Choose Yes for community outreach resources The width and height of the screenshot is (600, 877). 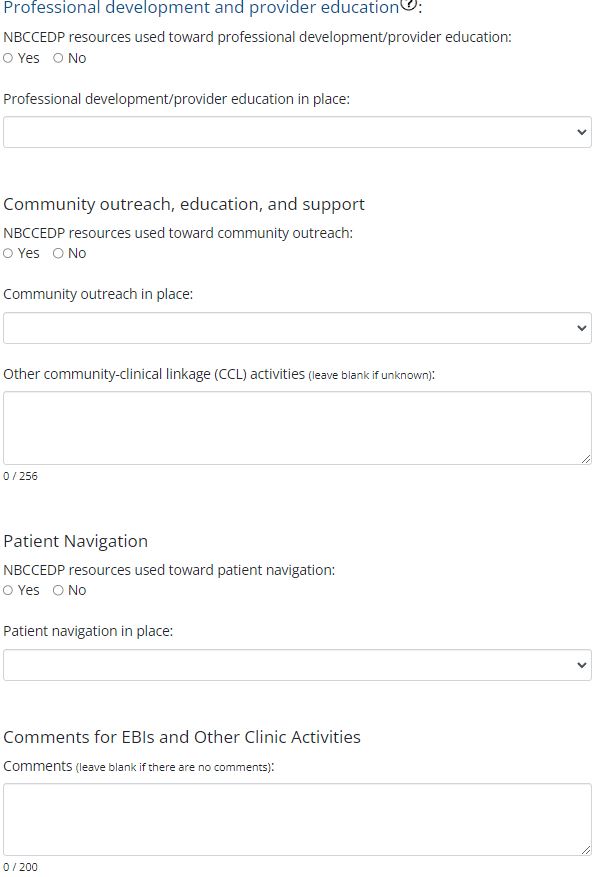click(x=9, y=254)
